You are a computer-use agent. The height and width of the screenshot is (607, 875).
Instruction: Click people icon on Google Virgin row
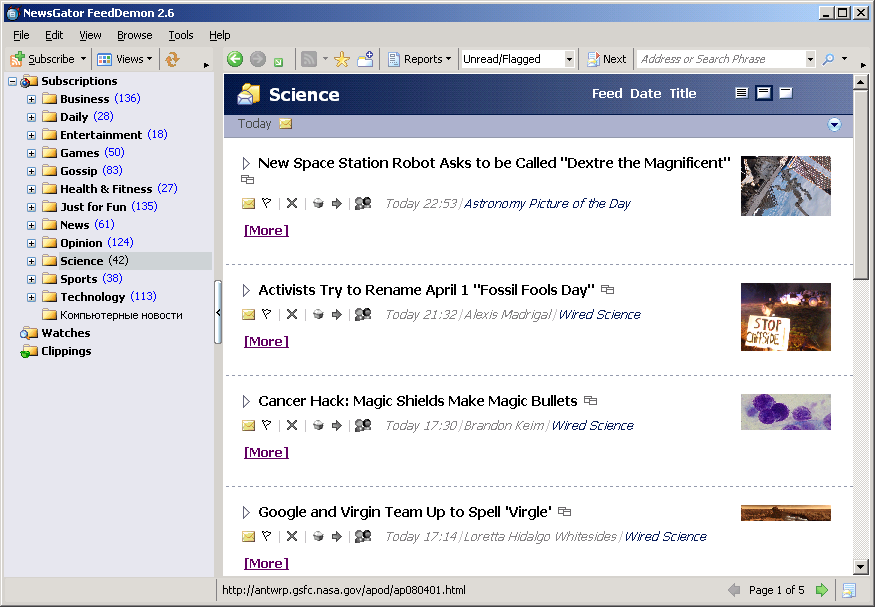click(363, 536)
